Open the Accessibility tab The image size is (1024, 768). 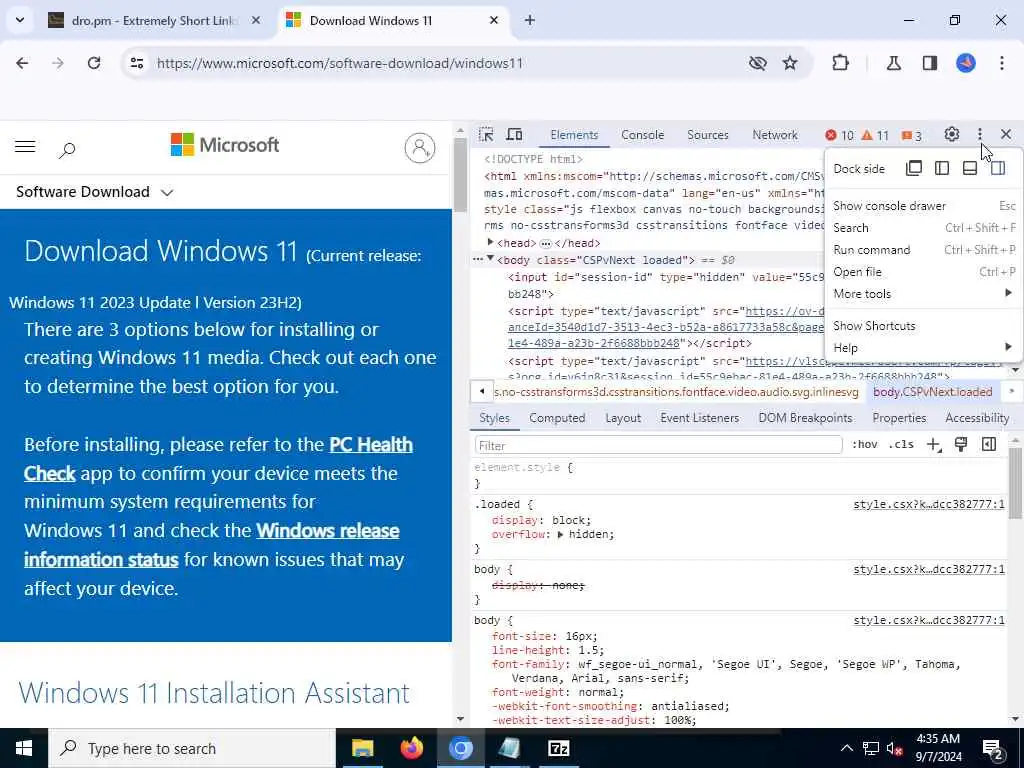pyautogui.click(x=977, y=418)
